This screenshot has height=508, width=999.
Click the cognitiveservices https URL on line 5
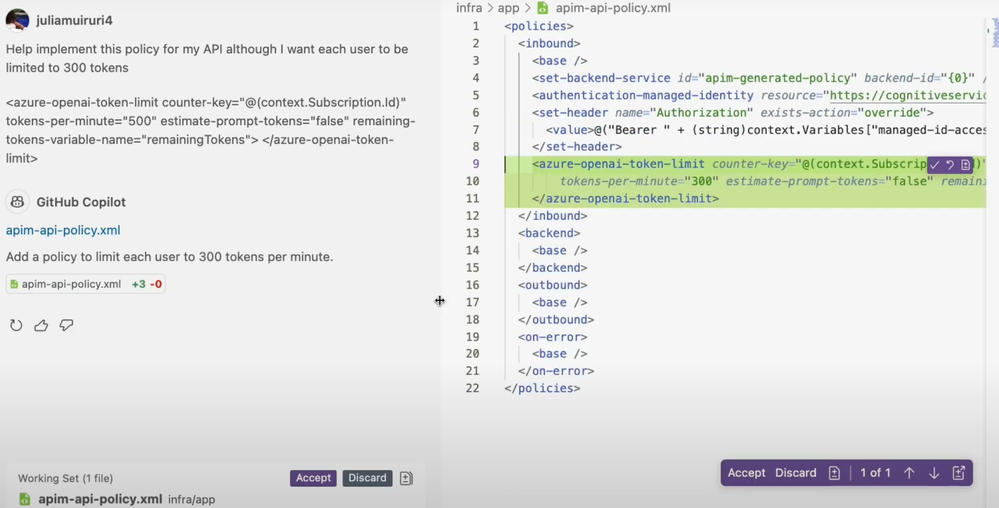point(908,95)
